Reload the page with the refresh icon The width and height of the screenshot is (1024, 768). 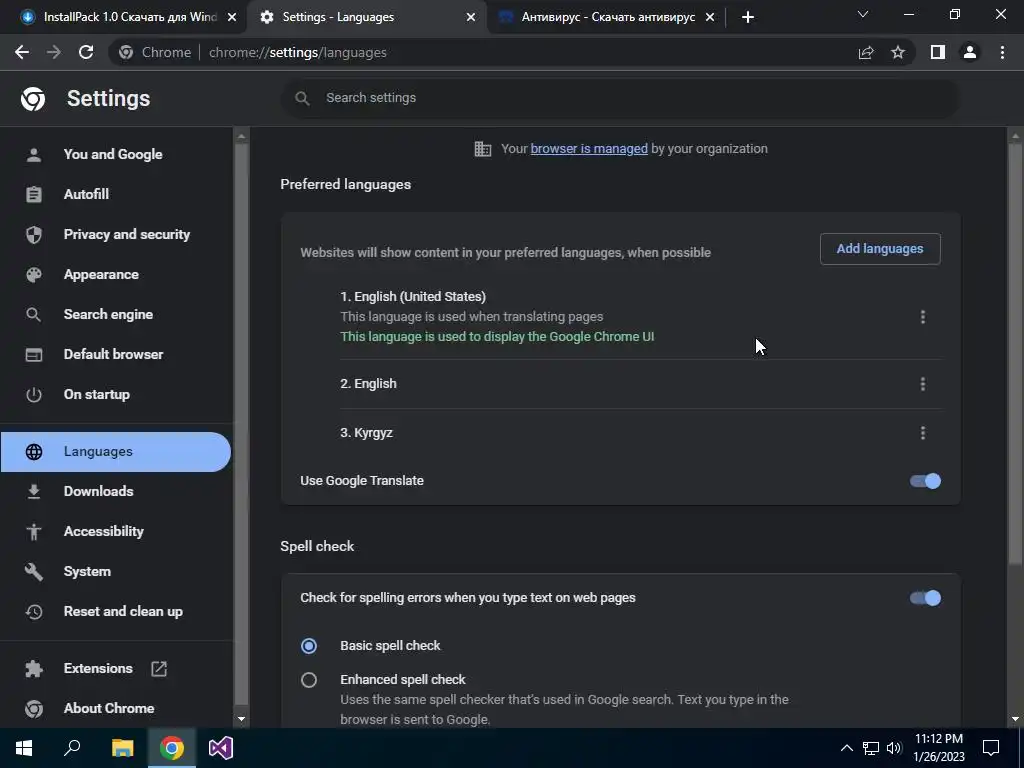click(x=86, y=52)
